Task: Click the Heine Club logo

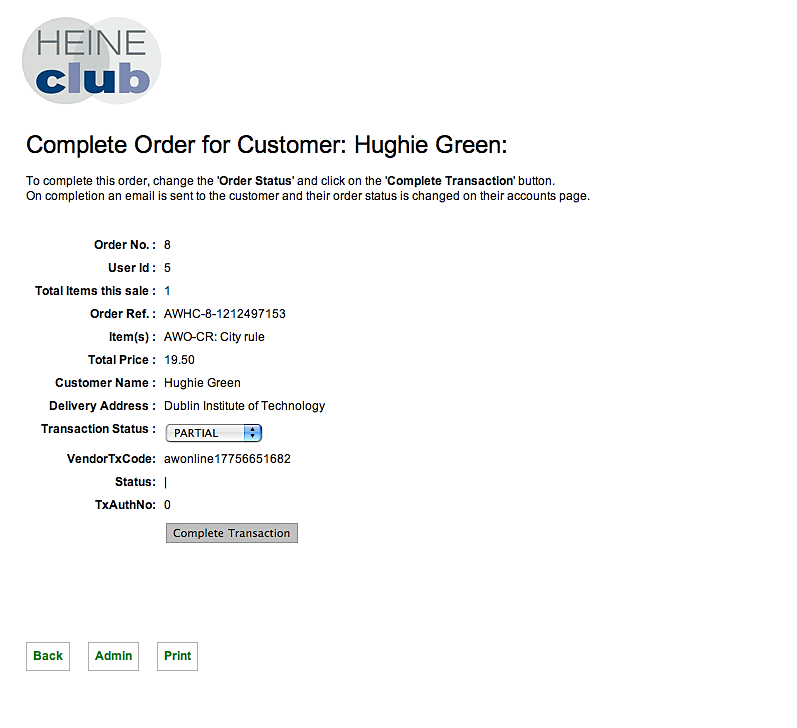Action: point(91,61)
